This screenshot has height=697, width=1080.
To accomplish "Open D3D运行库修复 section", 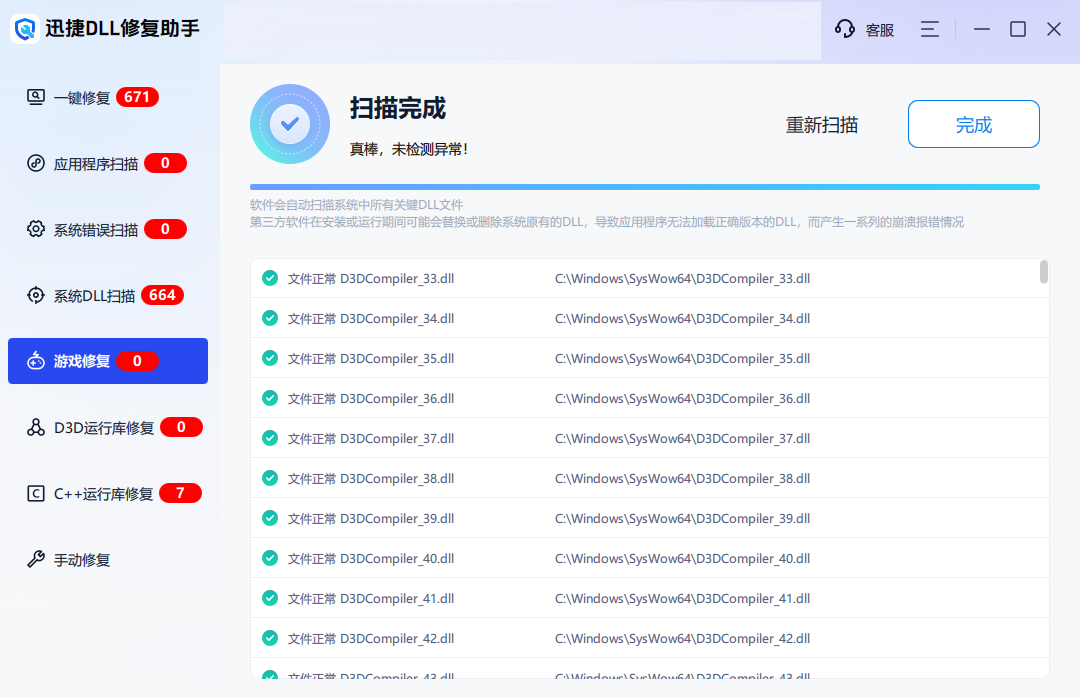I will pyautogui.click(x=108, y=427).
